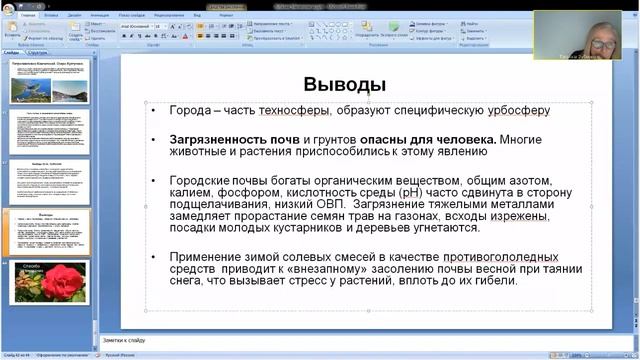
Task: Click the Russian language indicator in status bar
Action: 120,356
